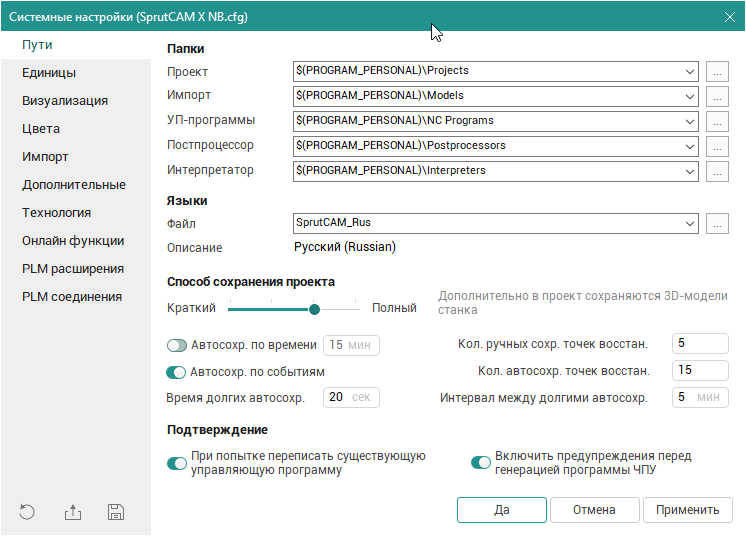
Task: Click the project save mode slider handle
Action: [x=314, y=309]
